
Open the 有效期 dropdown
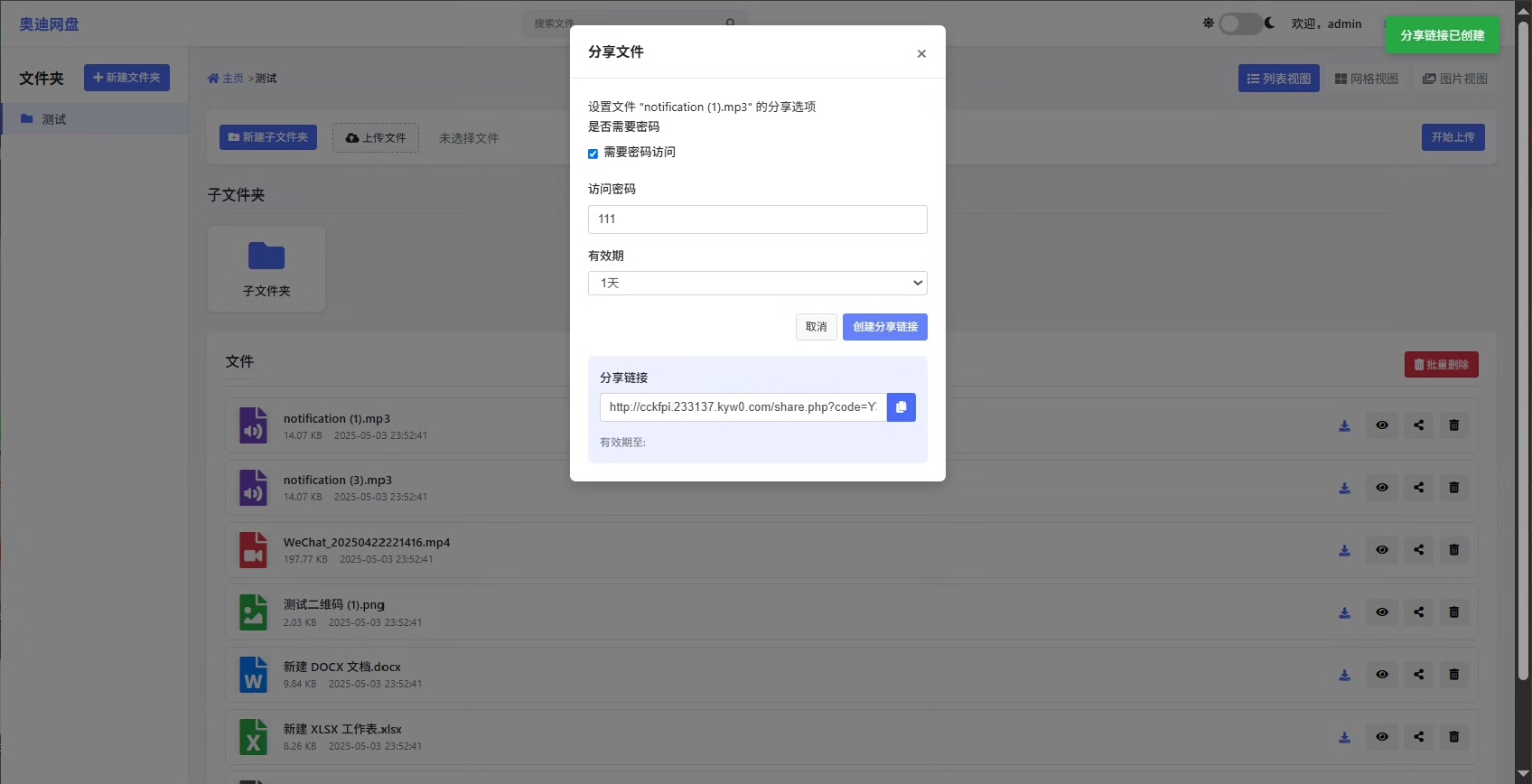point(757,283)
